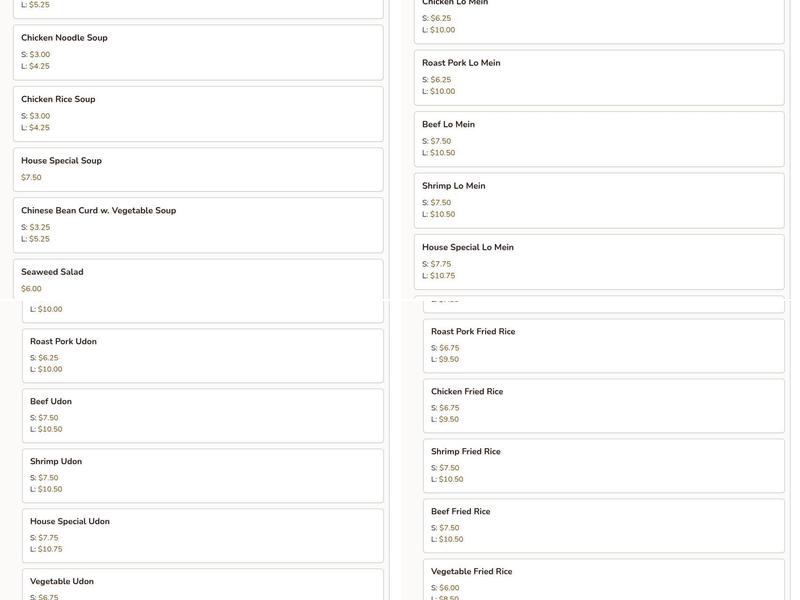Open the Roast Pork Udon card
800x600 pixels.
point(202,355)
